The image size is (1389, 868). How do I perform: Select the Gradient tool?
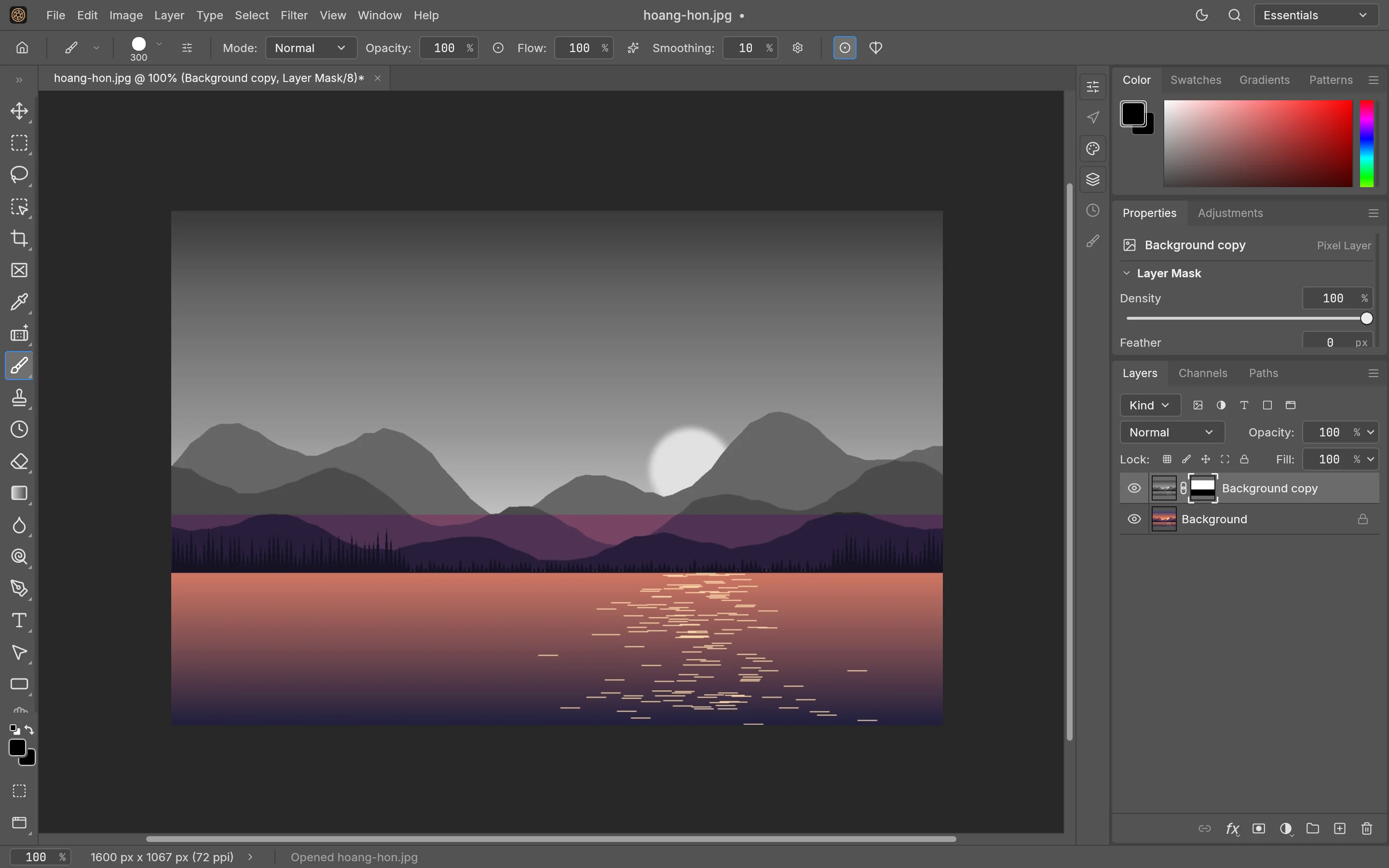tap(19, 493)
